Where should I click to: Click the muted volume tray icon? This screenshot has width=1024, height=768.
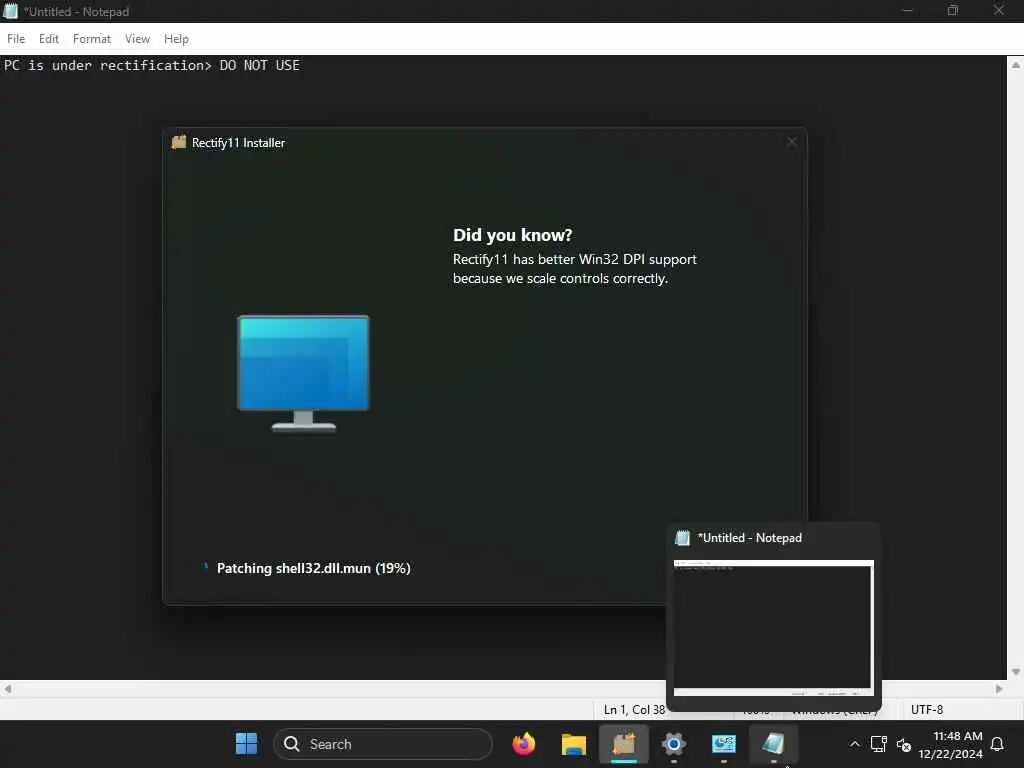pyautogui.click(x=904, y=744)
